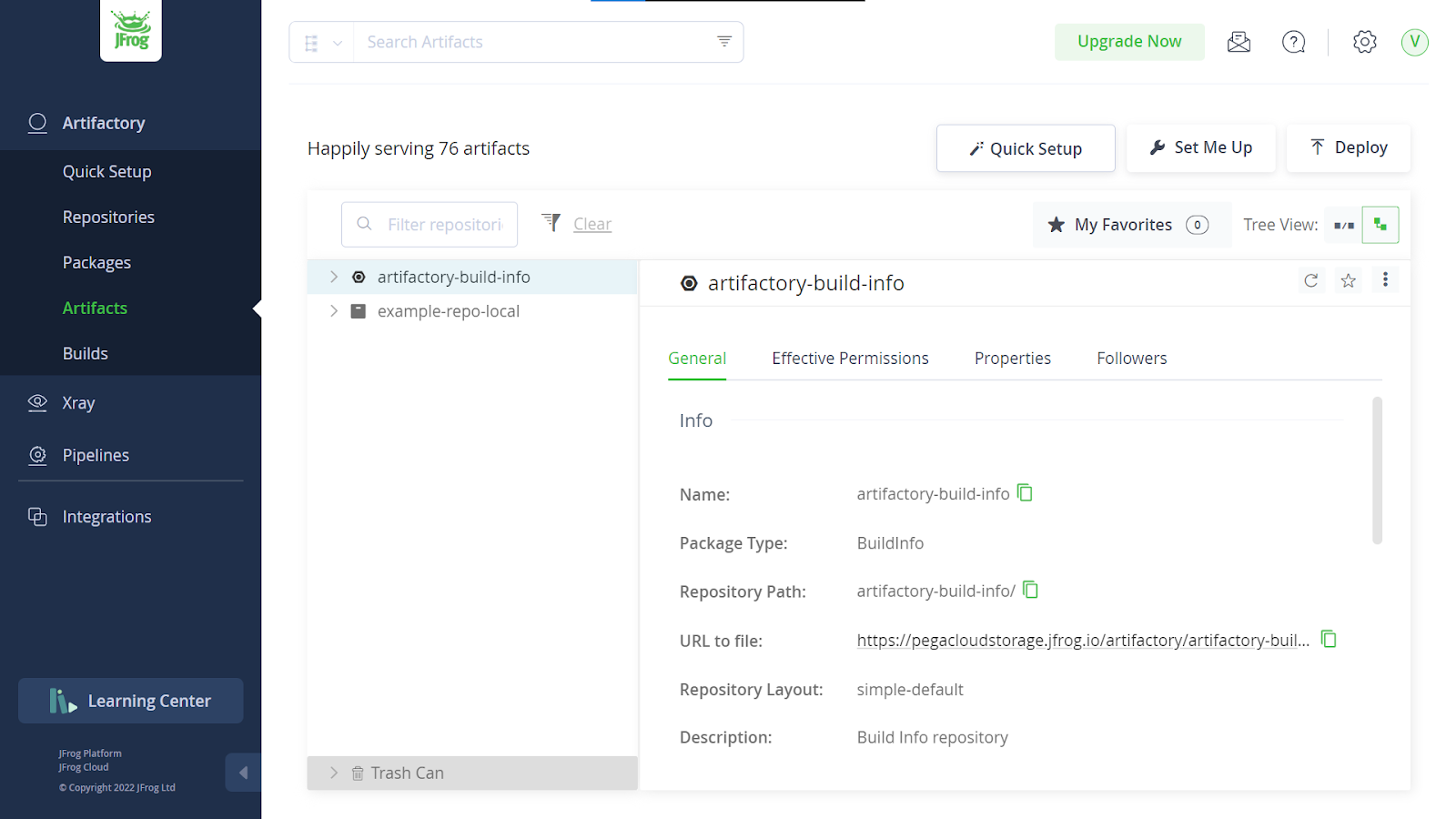Screen dimensions: 1456x819
Task: Switch to hierarchical tree view
Action: (x=1380, y=225)
